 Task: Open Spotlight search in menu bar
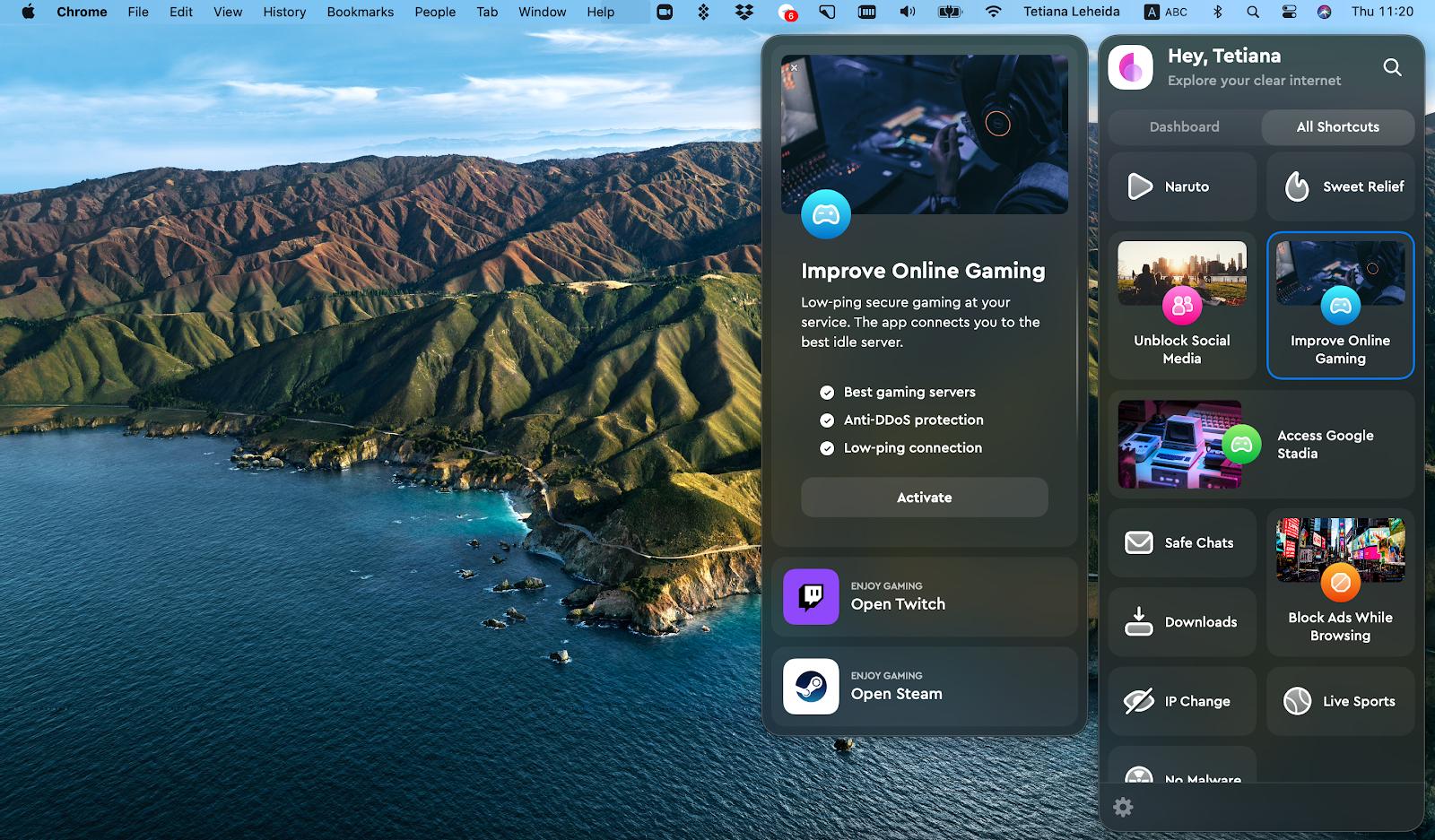(x=1253, y=12)
